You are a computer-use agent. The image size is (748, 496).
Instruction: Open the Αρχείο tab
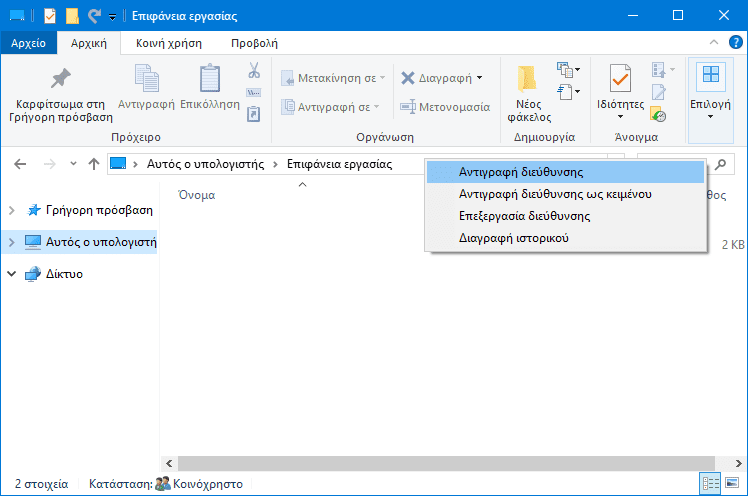(x=29, y=43)
